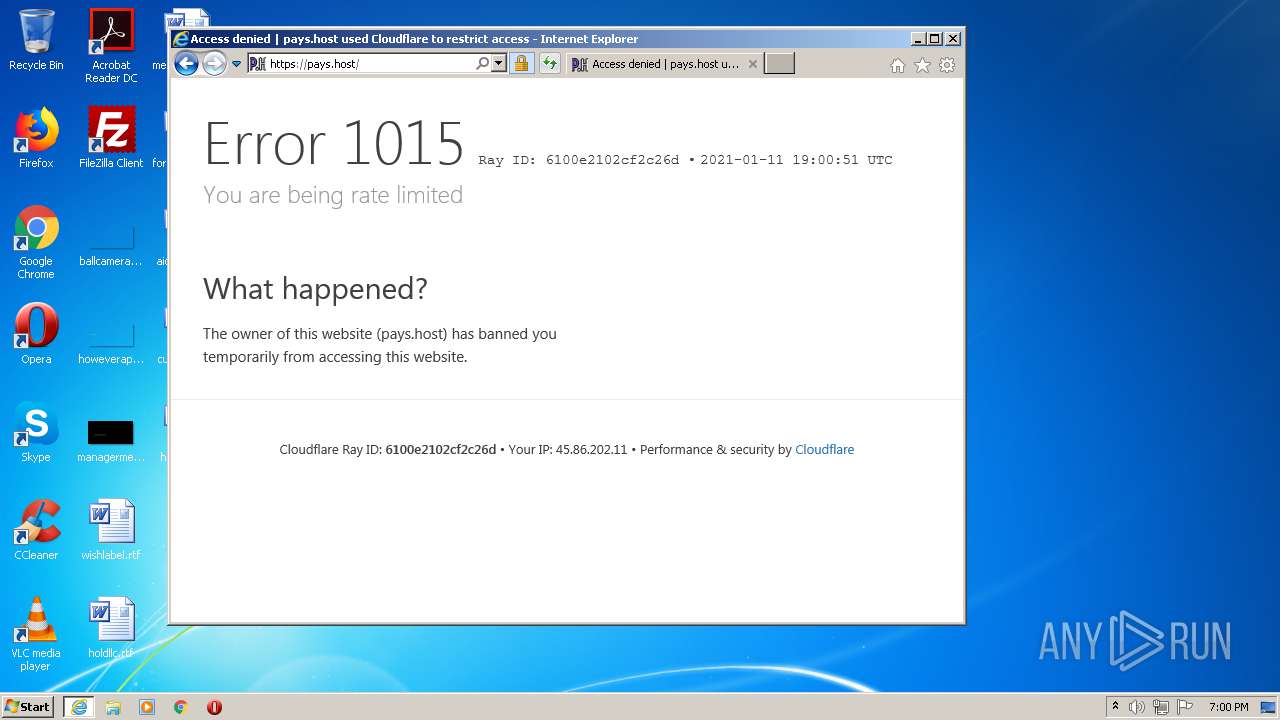This screenshot has width=1280, height=720.
Task: Open a new blank tab
Action: (779, 64)
